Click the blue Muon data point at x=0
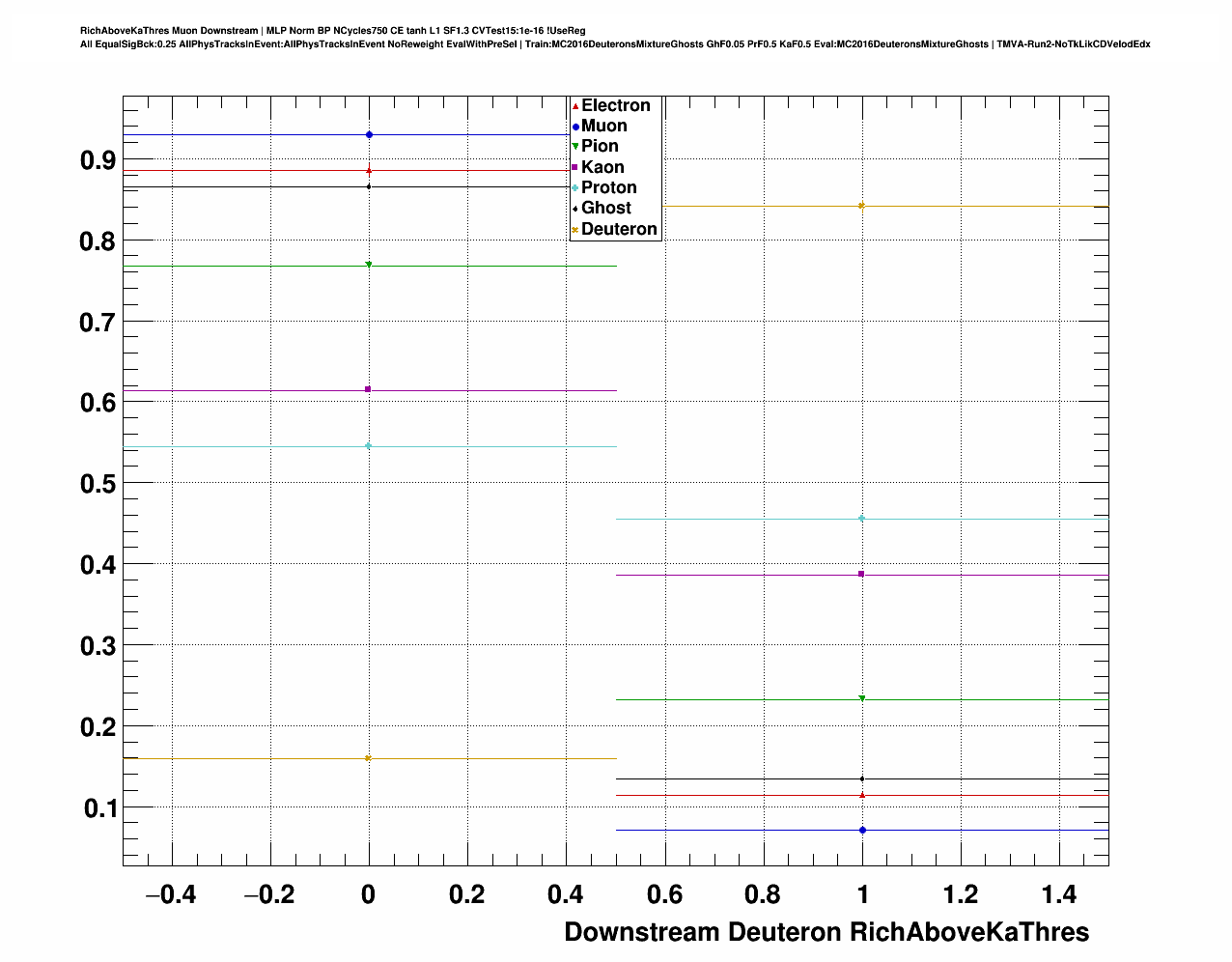The image size is (1232, 962). (x=369, y=134)
